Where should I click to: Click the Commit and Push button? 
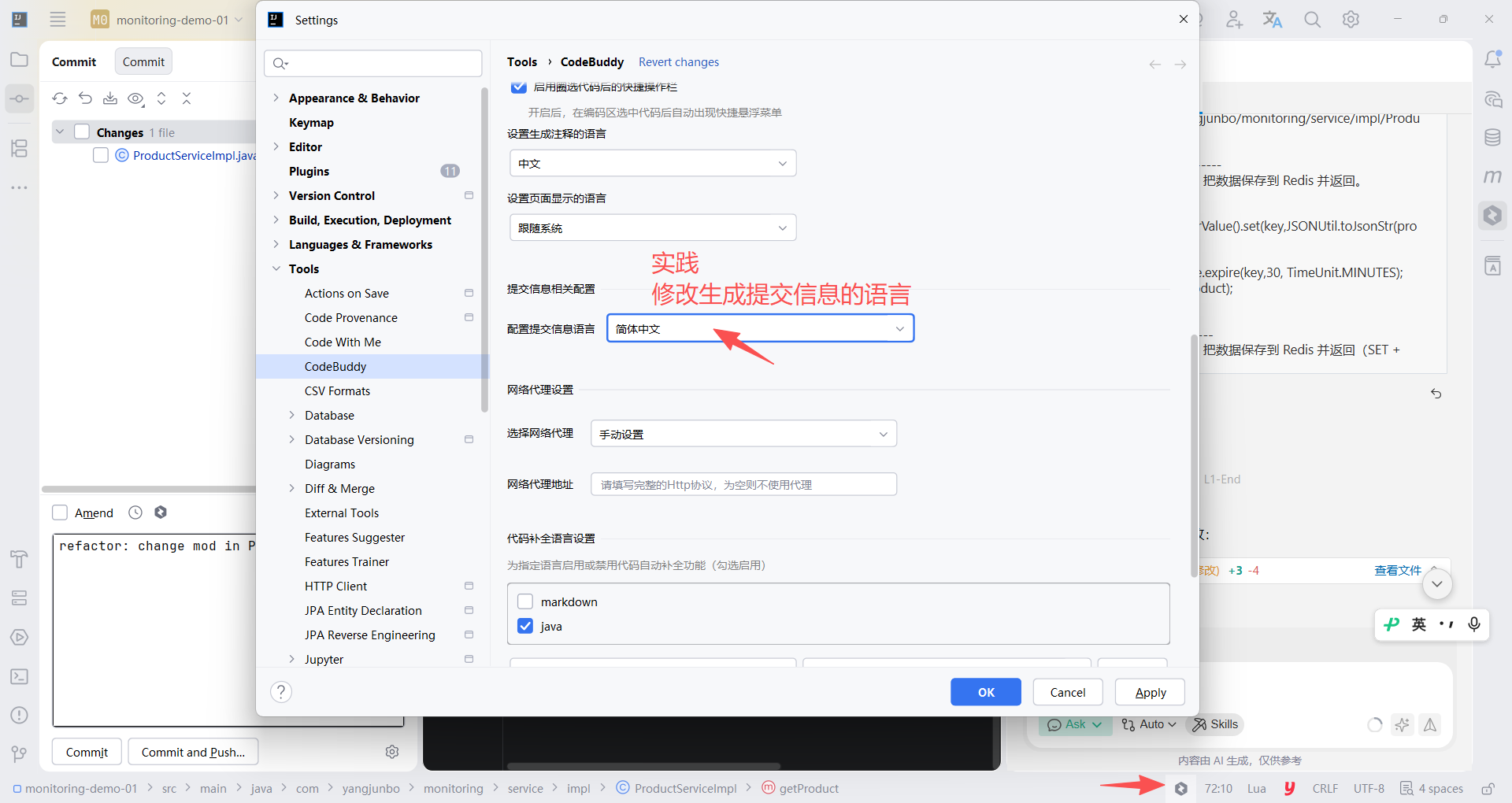193,752
